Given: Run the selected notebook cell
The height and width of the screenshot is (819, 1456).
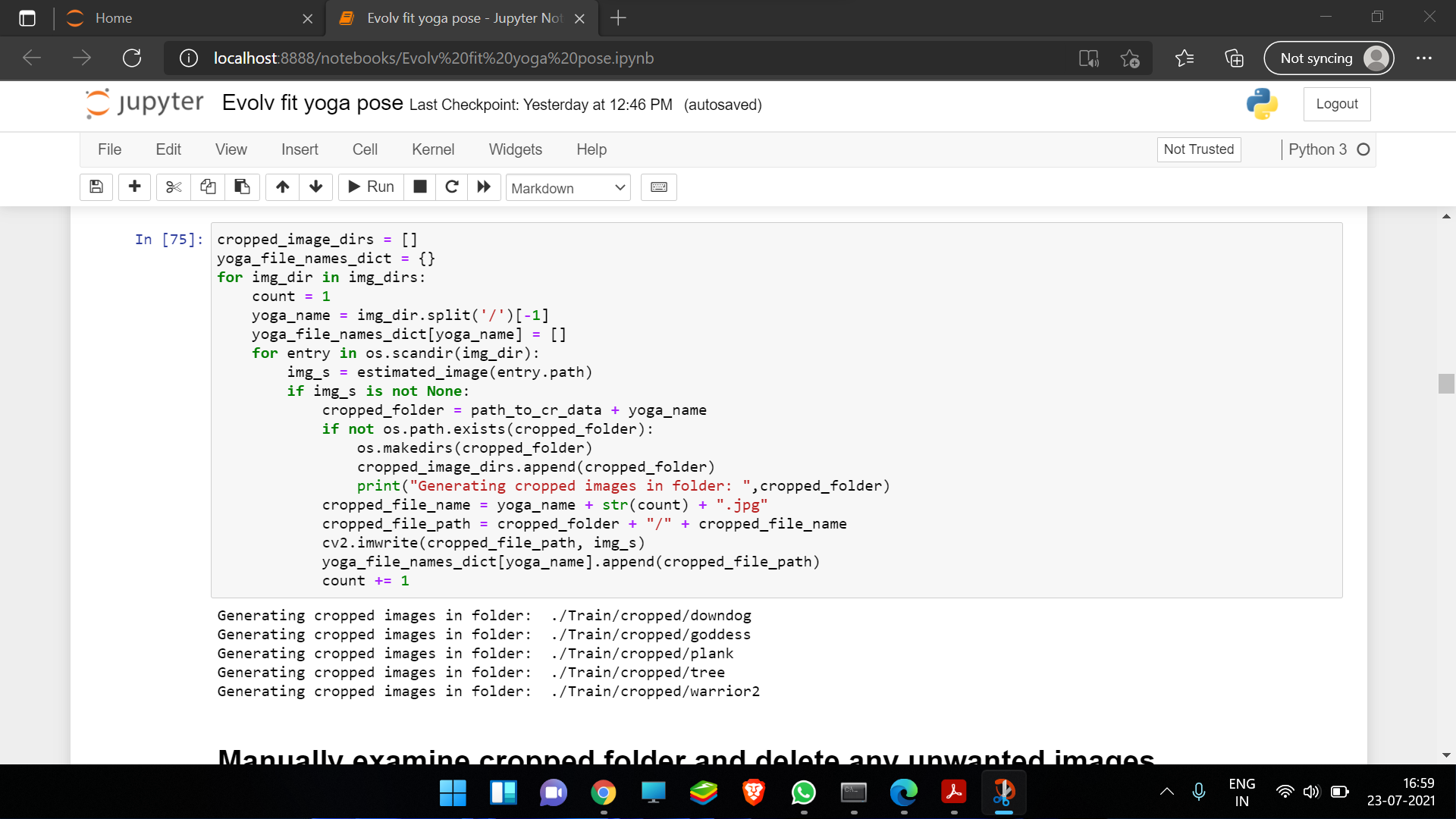Looking at the screenshot, I should (x=371, y=187).
